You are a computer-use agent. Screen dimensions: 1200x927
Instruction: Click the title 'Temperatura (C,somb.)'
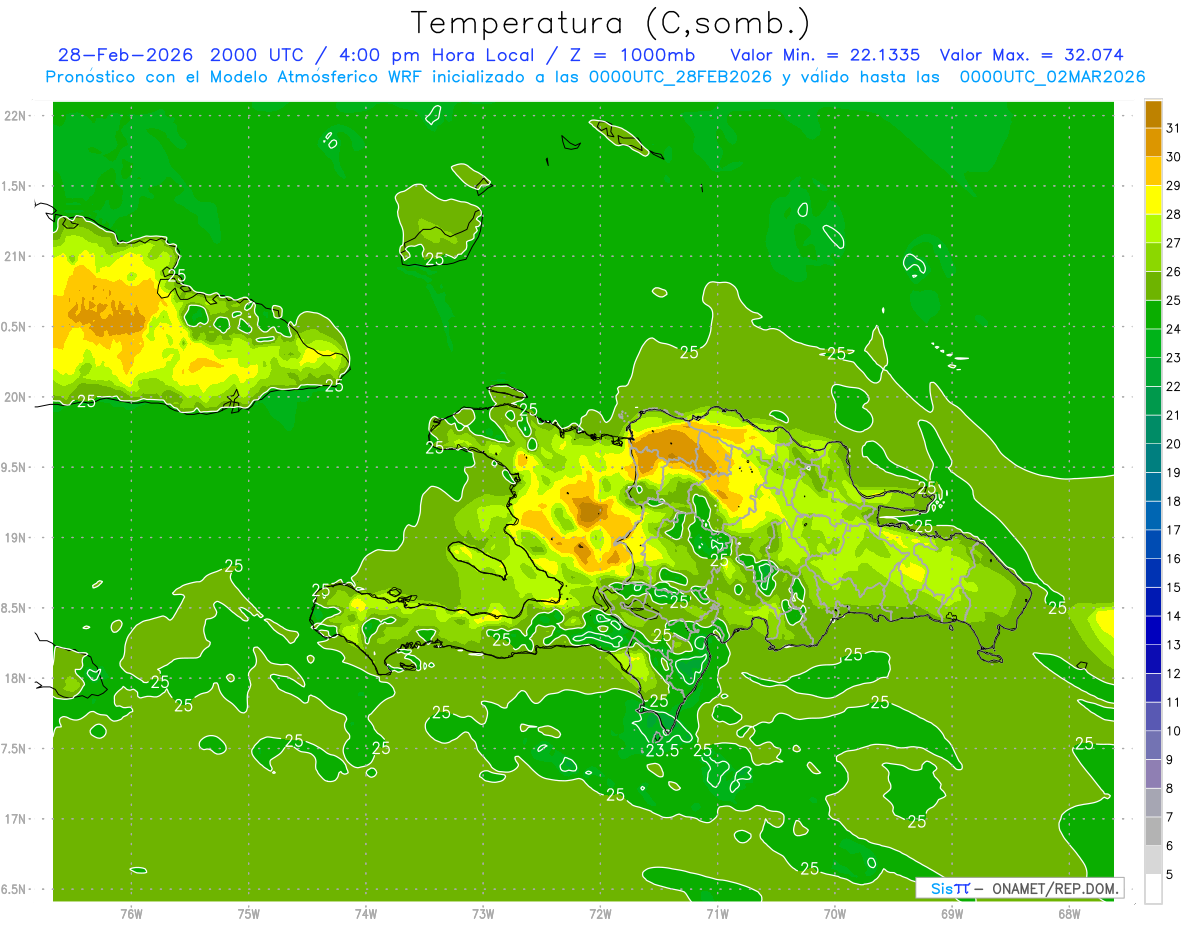[x=610, y=23]
